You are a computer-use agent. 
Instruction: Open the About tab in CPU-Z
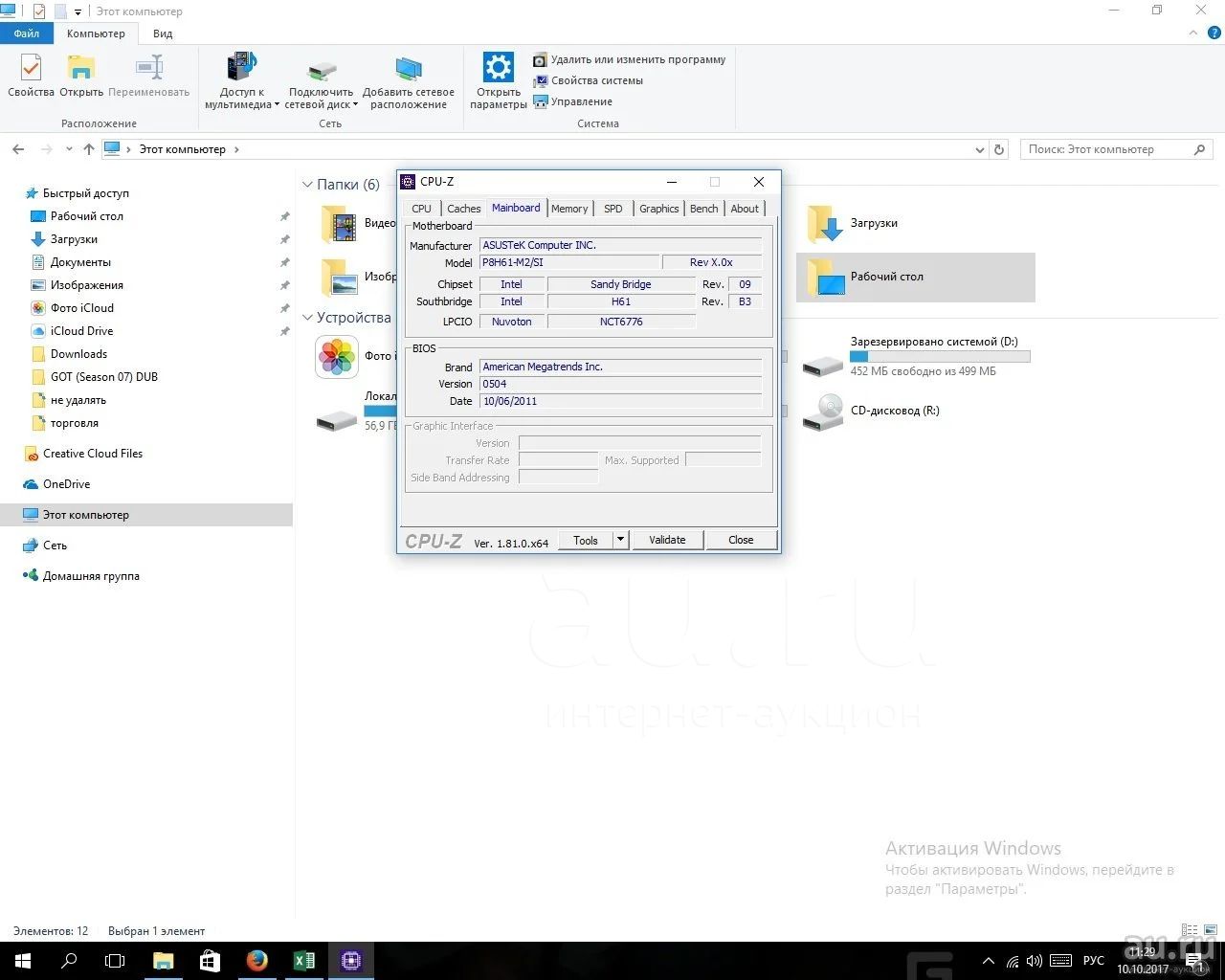click(745, 209)
